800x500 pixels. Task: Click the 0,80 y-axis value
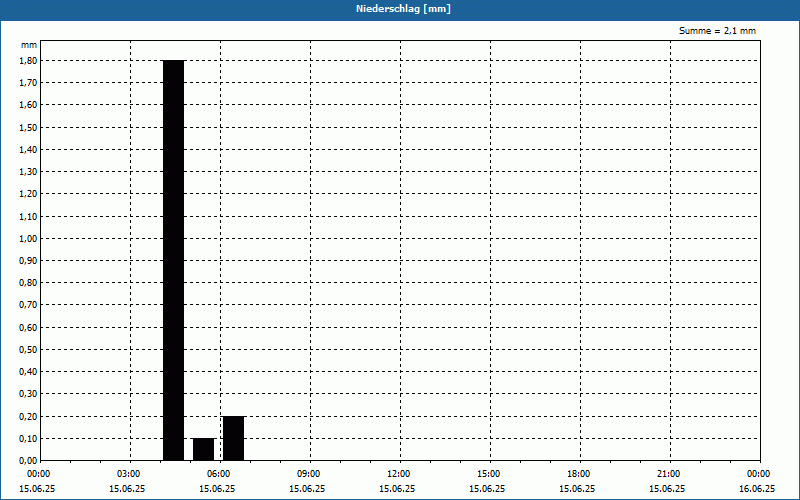[x=28, y=282]
